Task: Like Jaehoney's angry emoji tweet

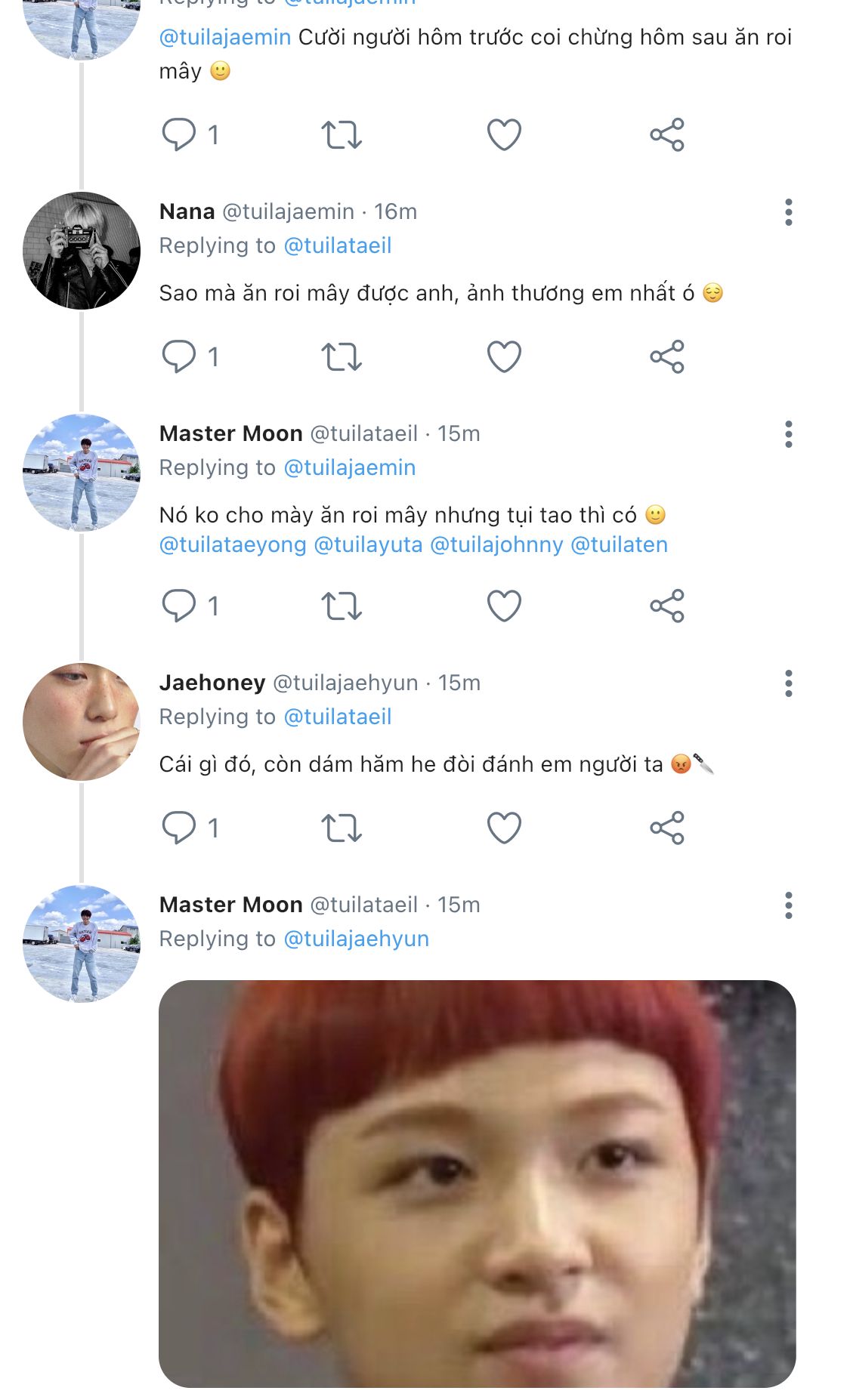Action: point(504,828)
